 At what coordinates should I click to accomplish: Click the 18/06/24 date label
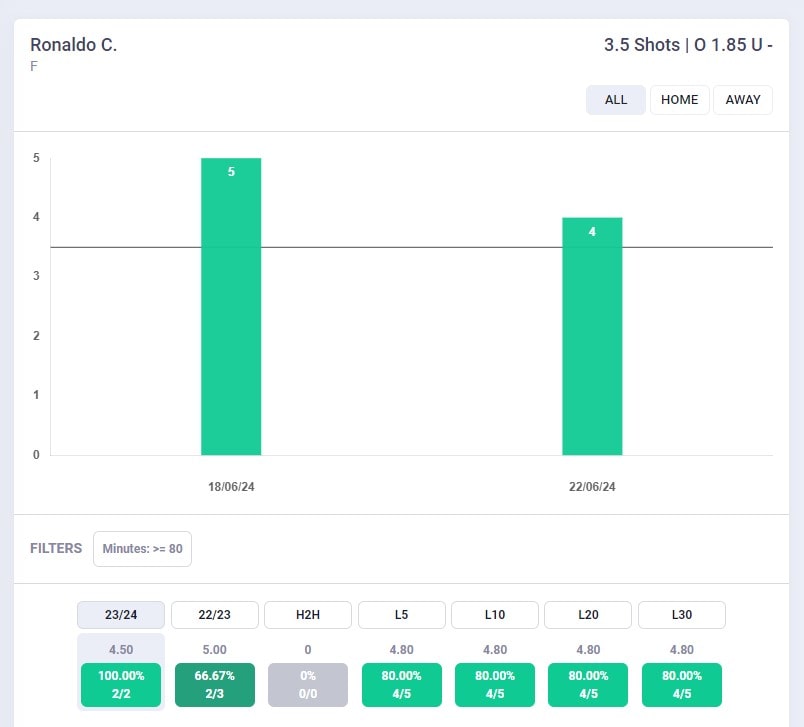coord(231,487)
